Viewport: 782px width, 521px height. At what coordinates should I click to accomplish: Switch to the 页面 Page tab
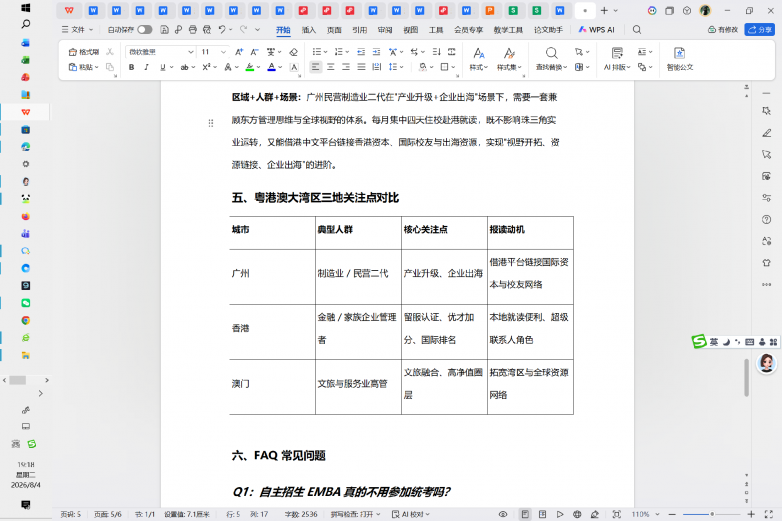(x=334, y=30)
